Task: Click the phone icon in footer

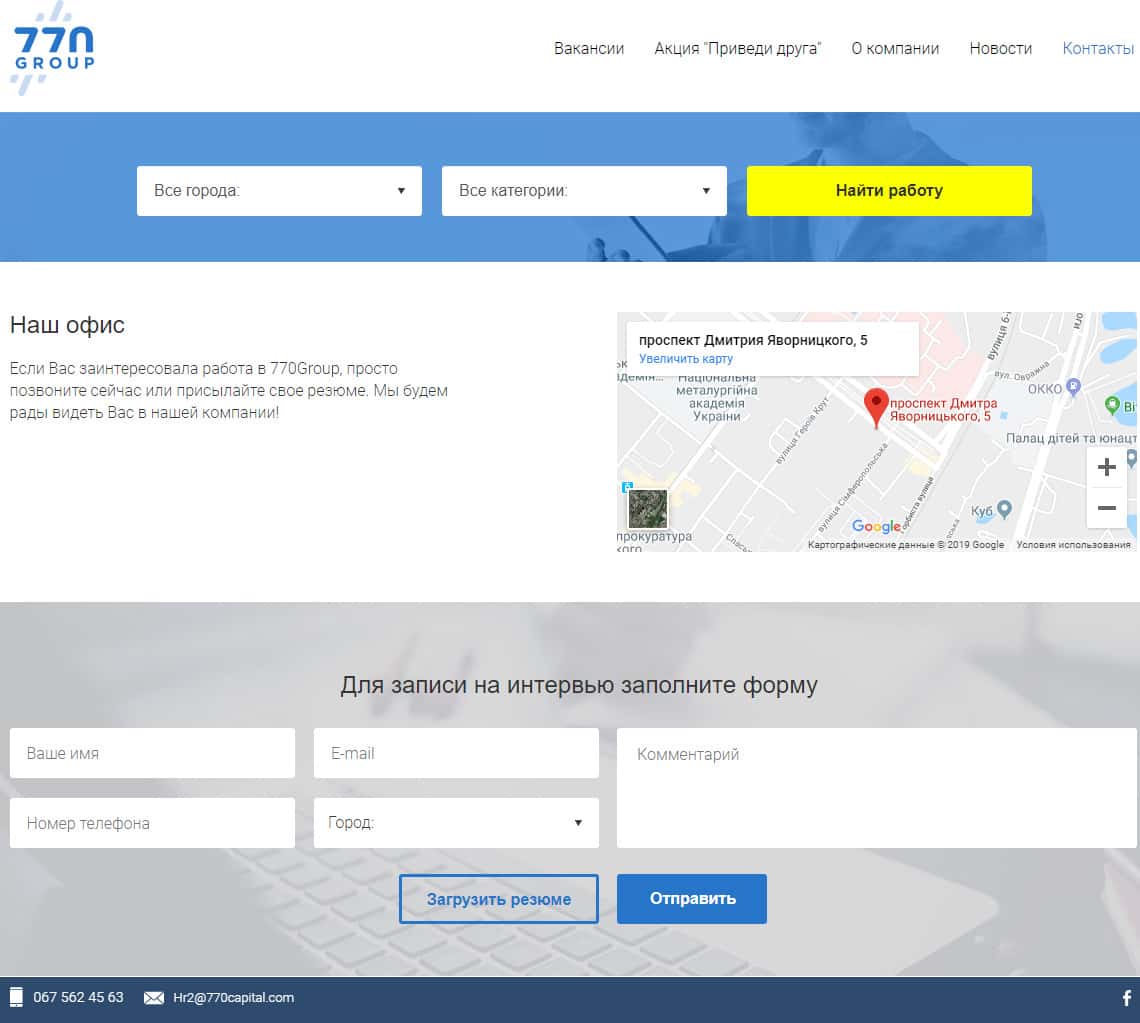Action: pos(17,997)
